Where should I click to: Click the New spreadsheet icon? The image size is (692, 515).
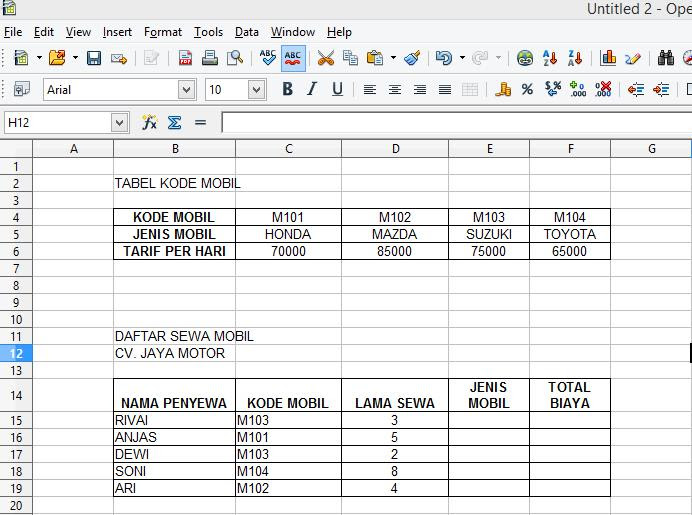coord(21,58)
